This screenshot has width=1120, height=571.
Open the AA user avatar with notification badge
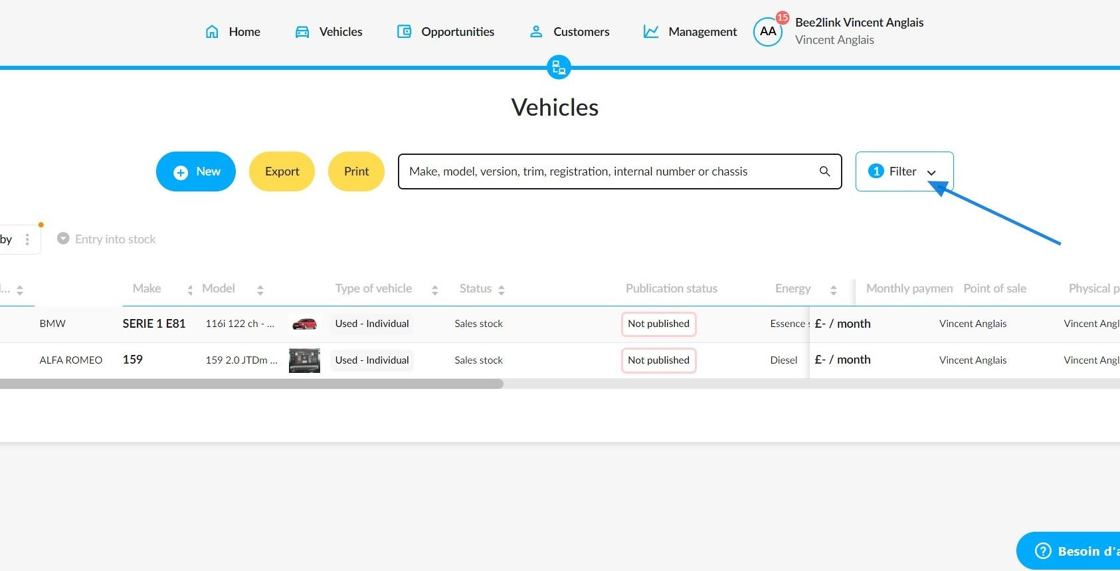[x=769, y=31]
